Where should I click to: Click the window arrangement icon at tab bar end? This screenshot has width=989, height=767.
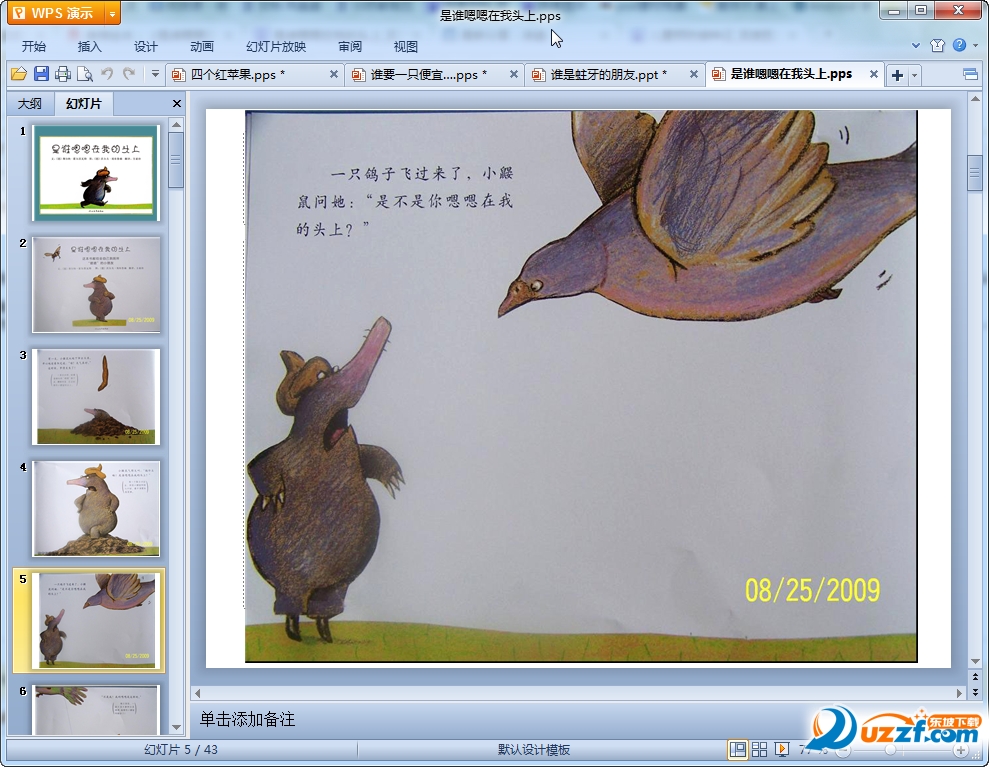pyautogui.click(x=970, y=75)
